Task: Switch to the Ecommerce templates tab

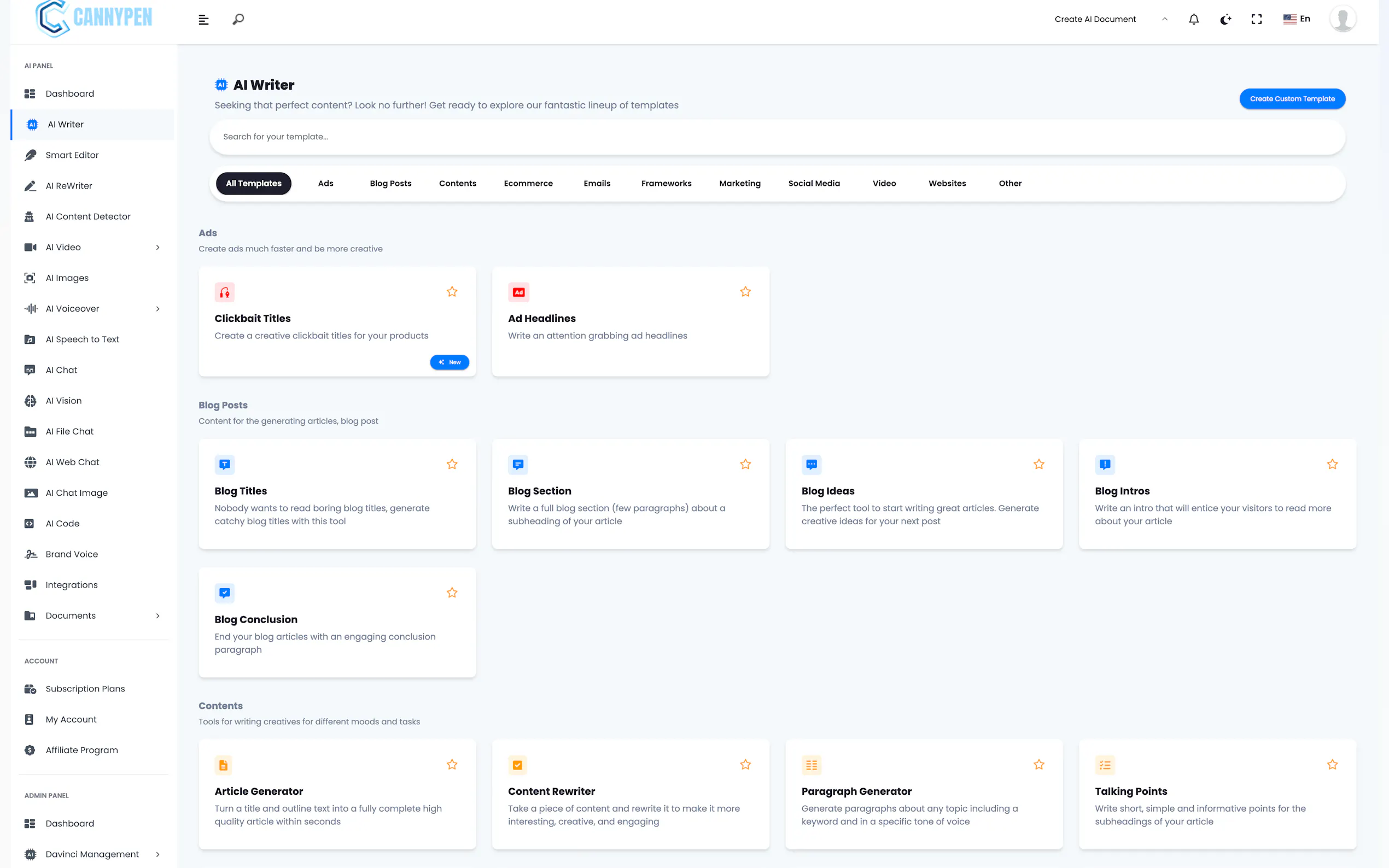Action: tap(528, 183)
